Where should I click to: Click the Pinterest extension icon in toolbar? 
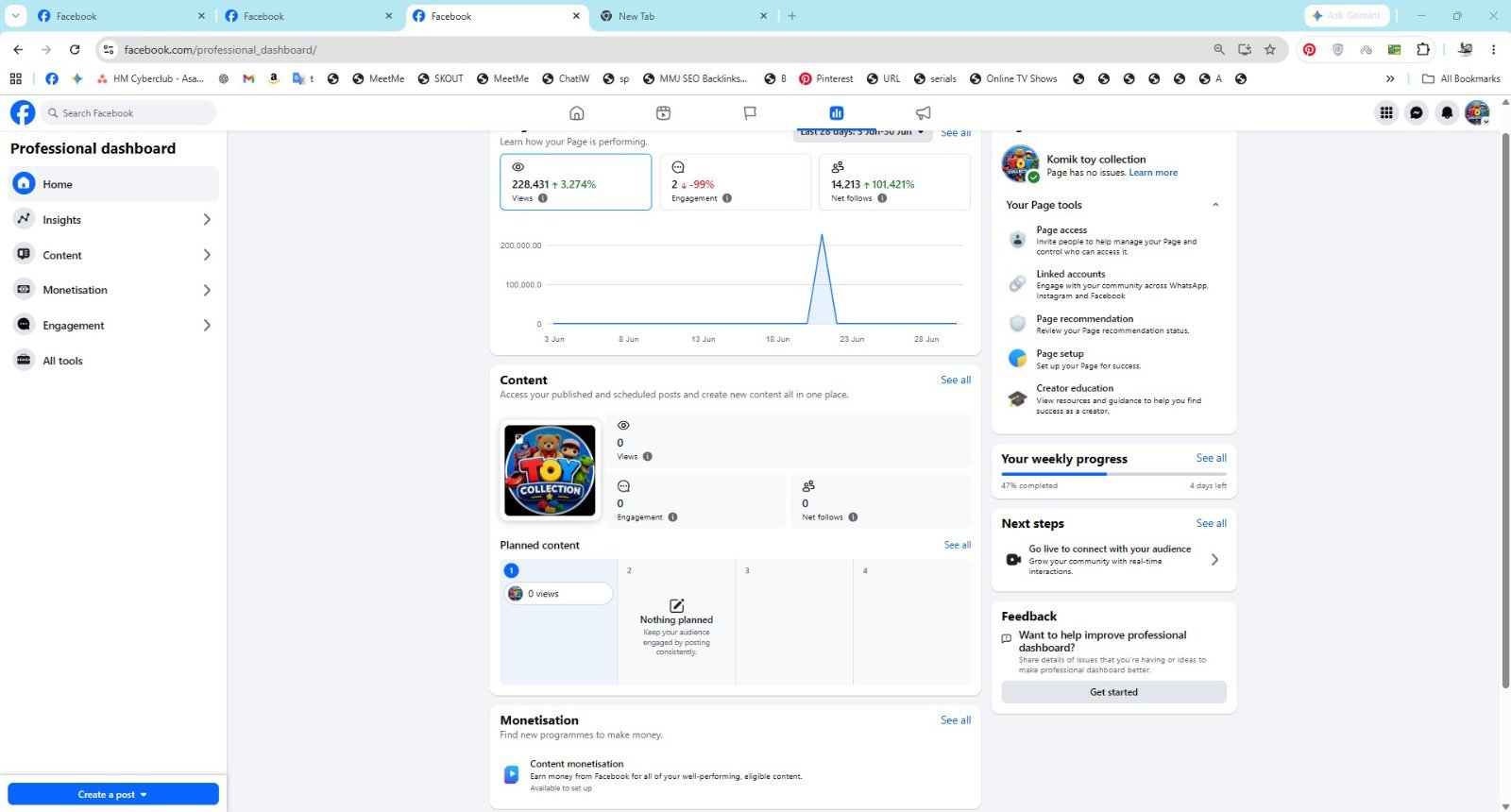pos(1309,49)
